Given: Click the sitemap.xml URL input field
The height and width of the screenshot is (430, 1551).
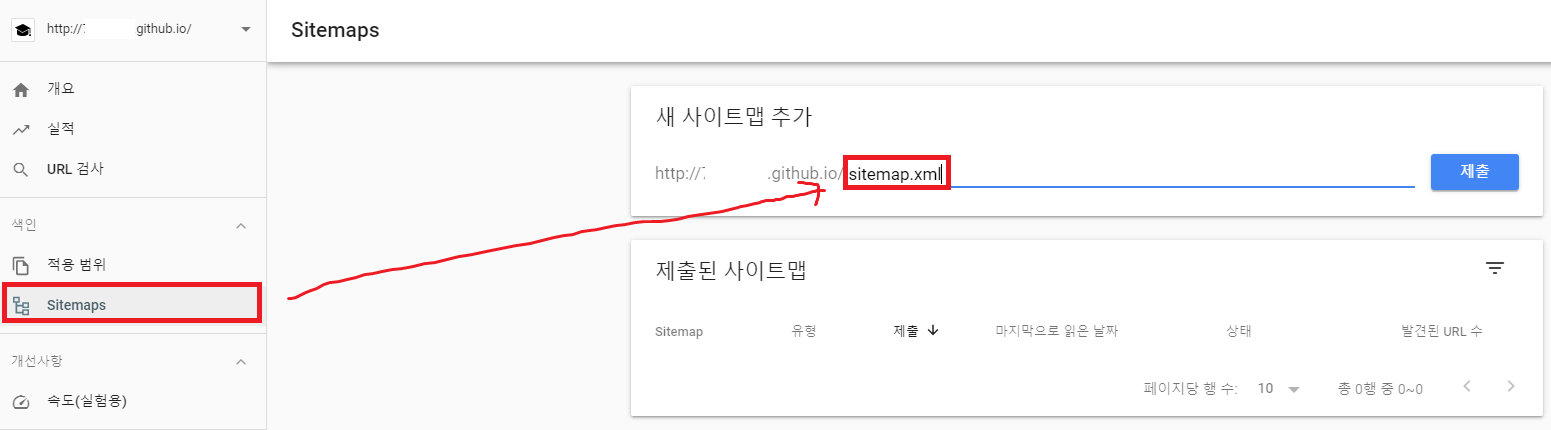Looking at the screenshot, I should coord(1130,175).
